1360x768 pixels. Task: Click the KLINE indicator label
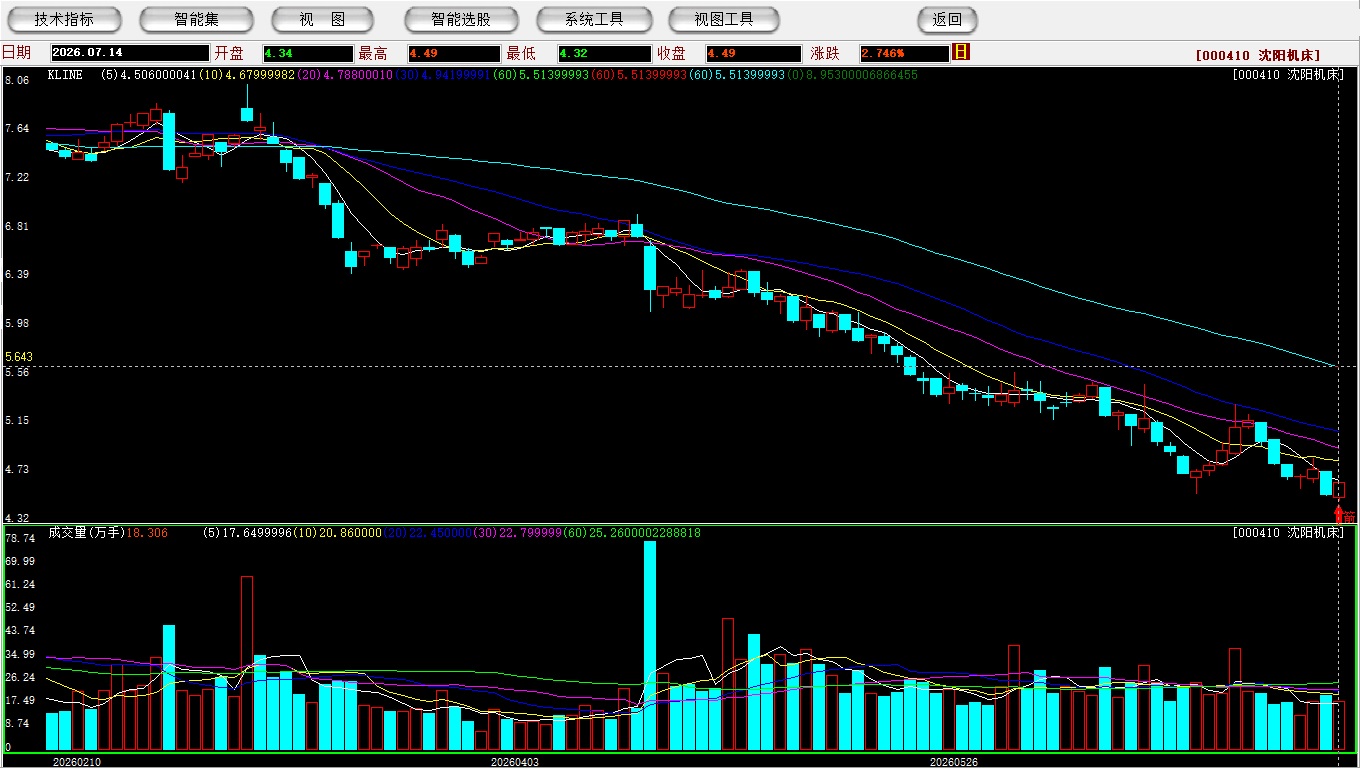(65, 75)
